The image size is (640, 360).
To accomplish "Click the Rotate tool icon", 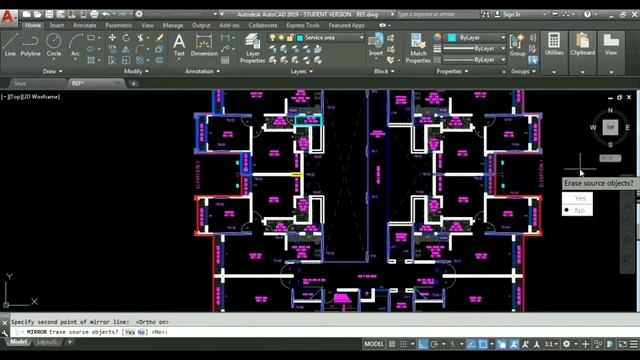I will [126, 38].
